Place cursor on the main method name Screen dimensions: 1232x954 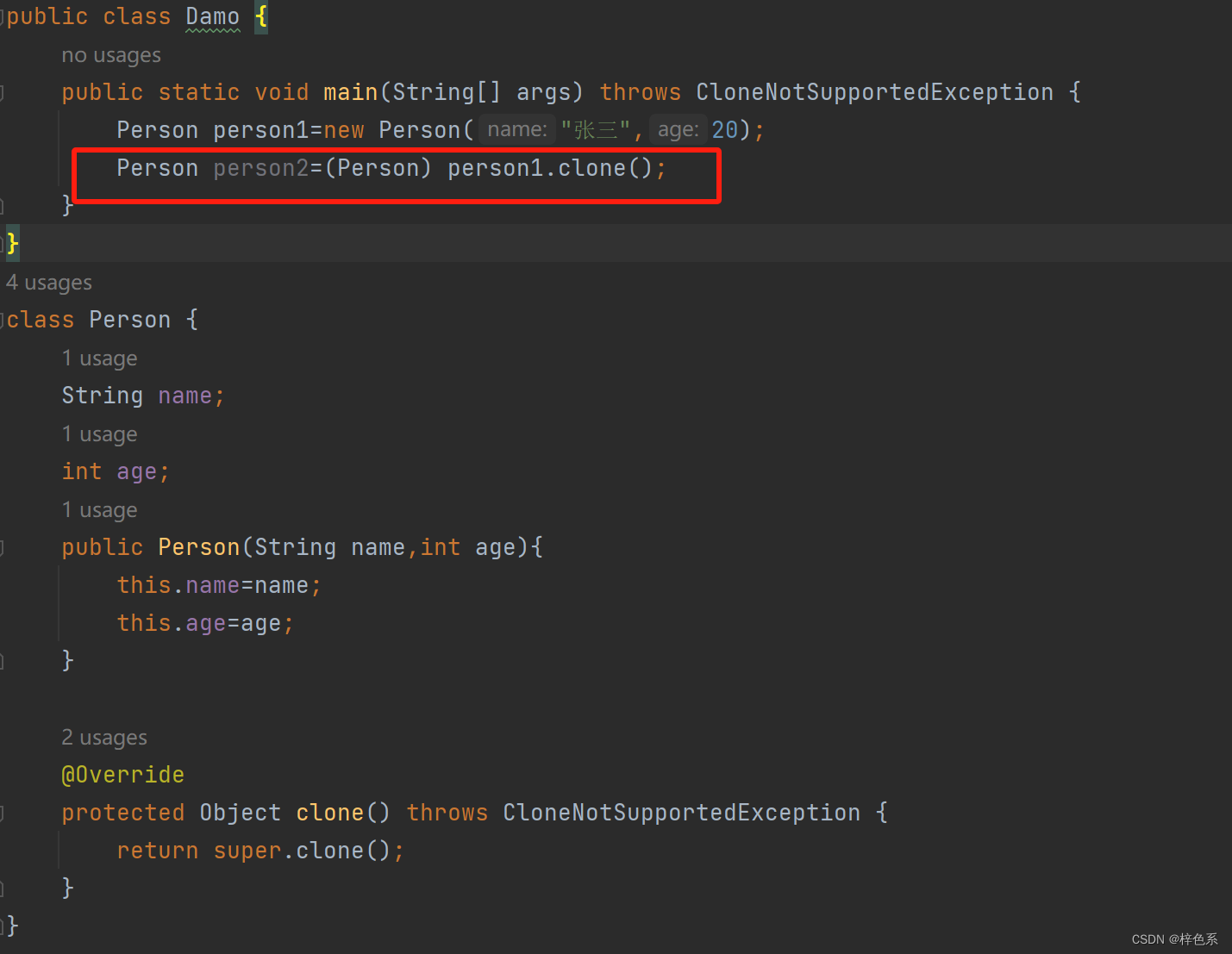point(351,92)
